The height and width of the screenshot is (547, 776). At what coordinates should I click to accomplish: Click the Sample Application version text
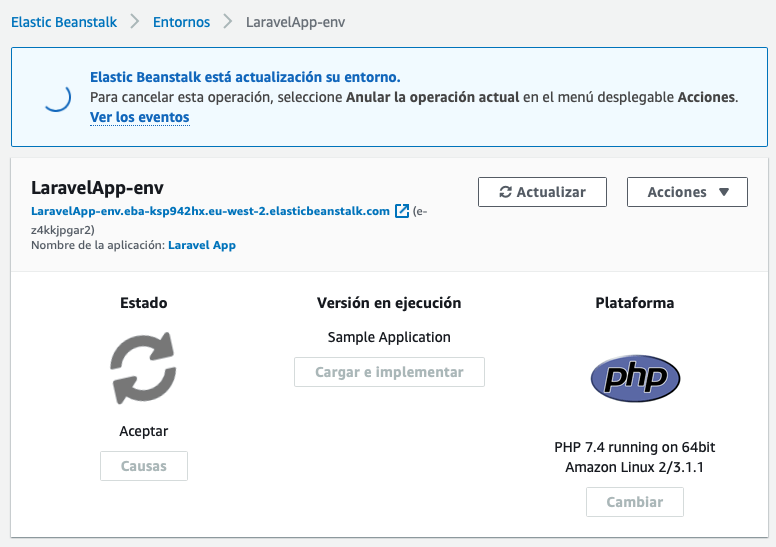pyautogui.click(x=389, y=337)
